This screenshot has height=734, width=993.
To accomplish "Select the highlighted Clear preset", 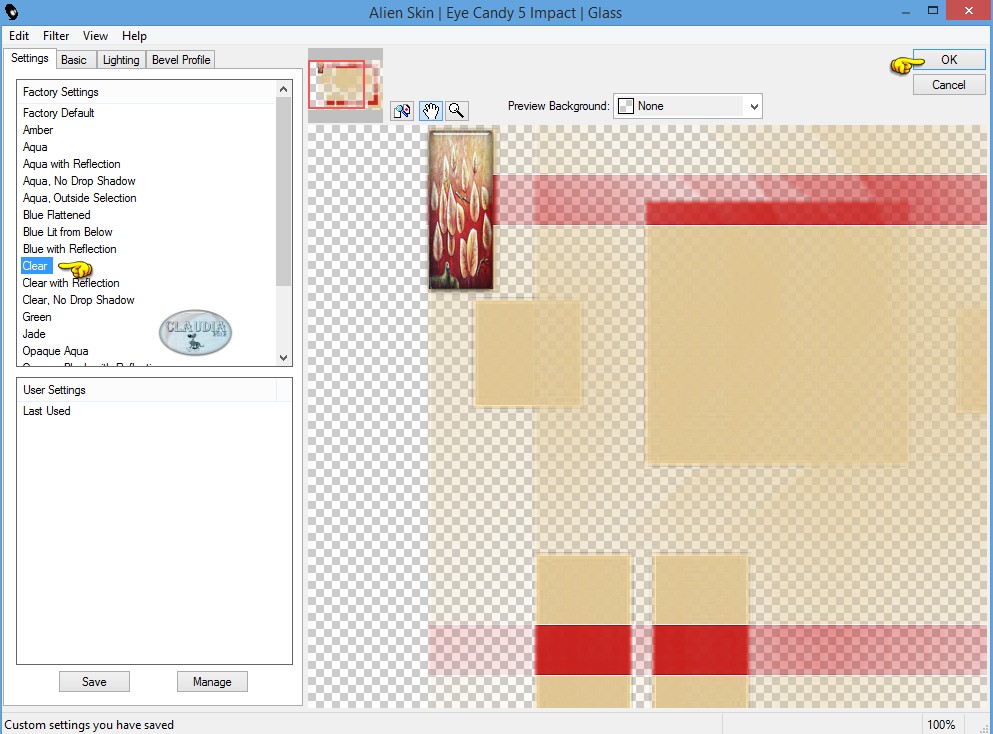I will click(35, 267).
